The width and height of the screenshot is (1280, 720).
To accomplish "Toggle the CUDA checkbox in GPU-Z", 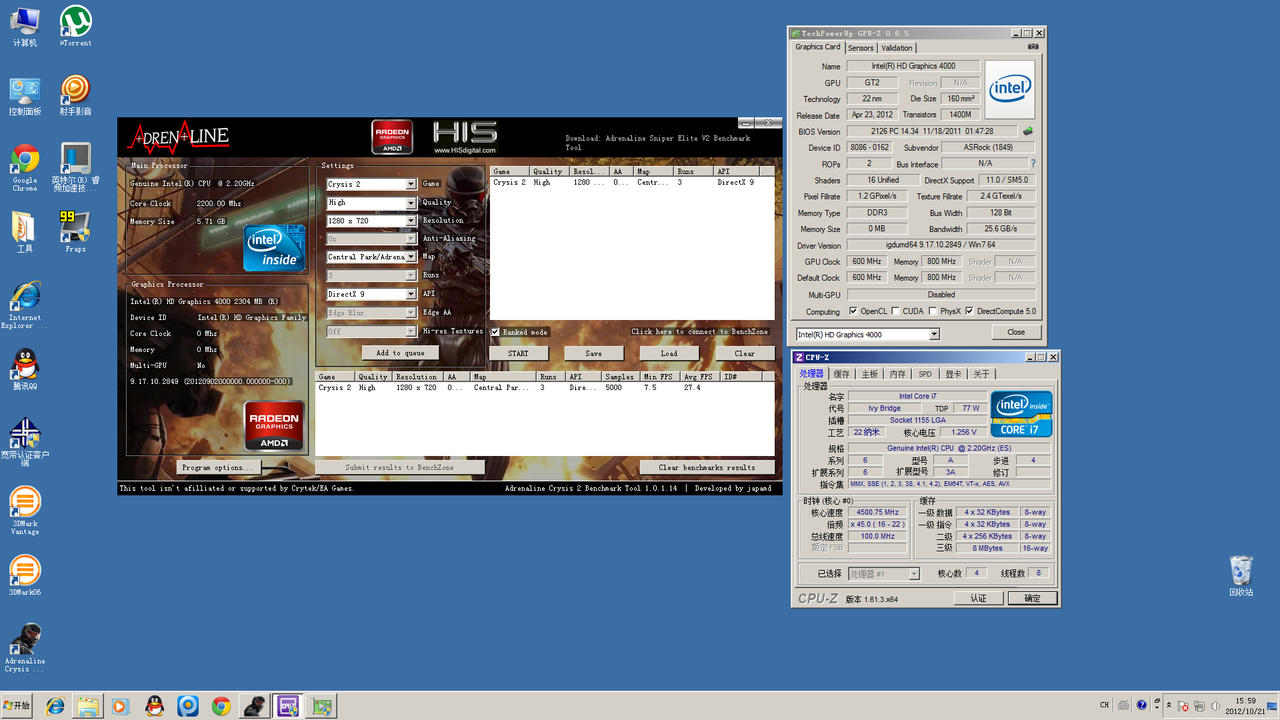I will click(x=895, y=311).
